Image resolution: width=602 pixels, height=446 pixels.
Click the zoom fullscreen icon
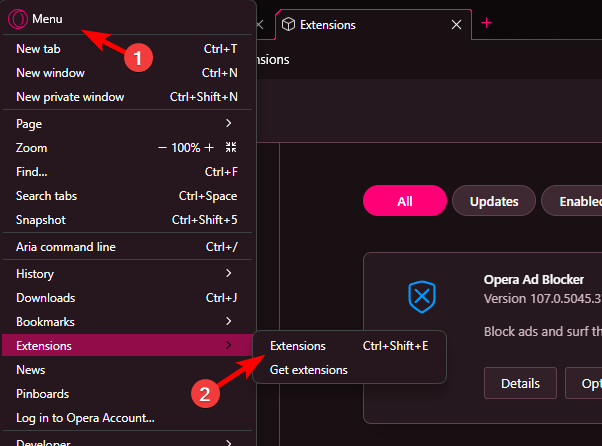pos(231,147)
